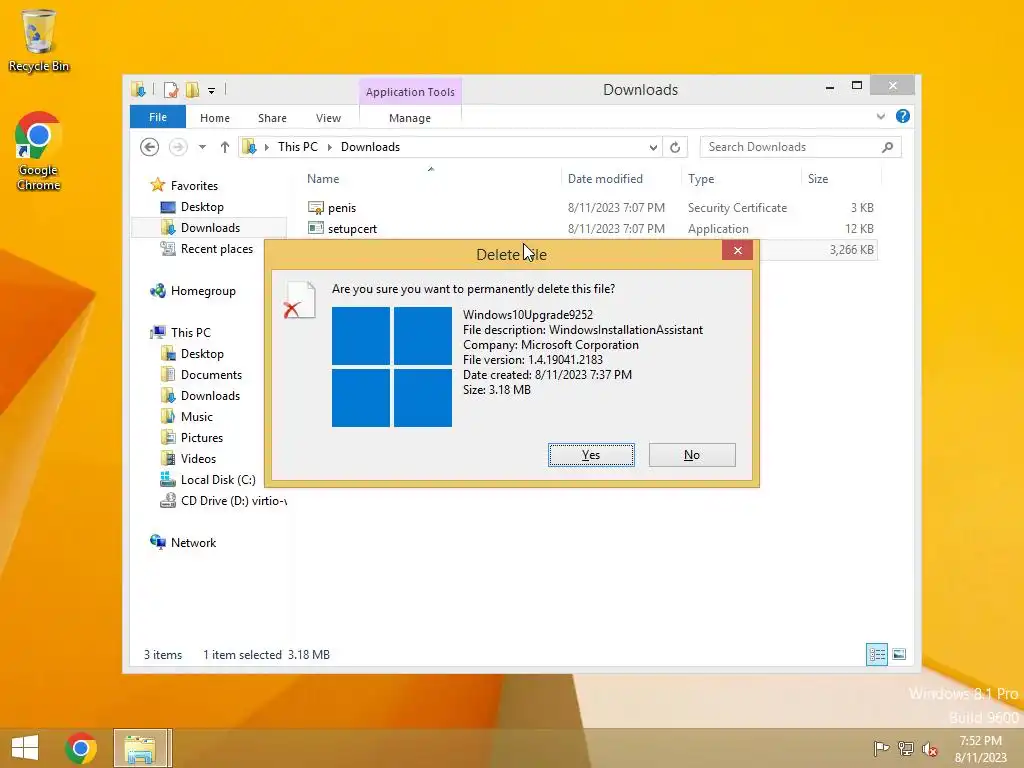
Task: Expand the breadcrumb arrow after This PC
Action: [330, 147]
